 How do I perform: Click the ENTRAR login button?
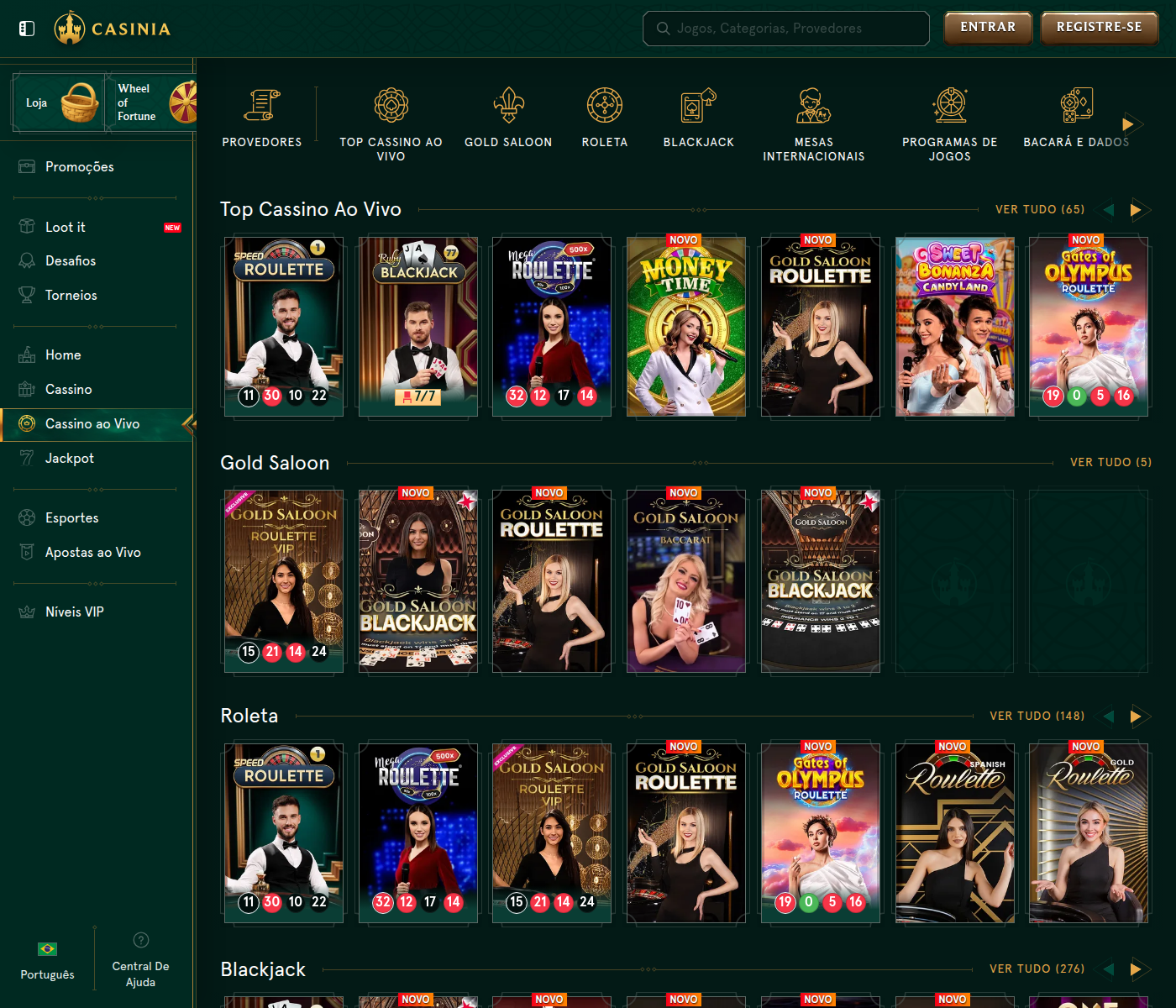point(988,28)
